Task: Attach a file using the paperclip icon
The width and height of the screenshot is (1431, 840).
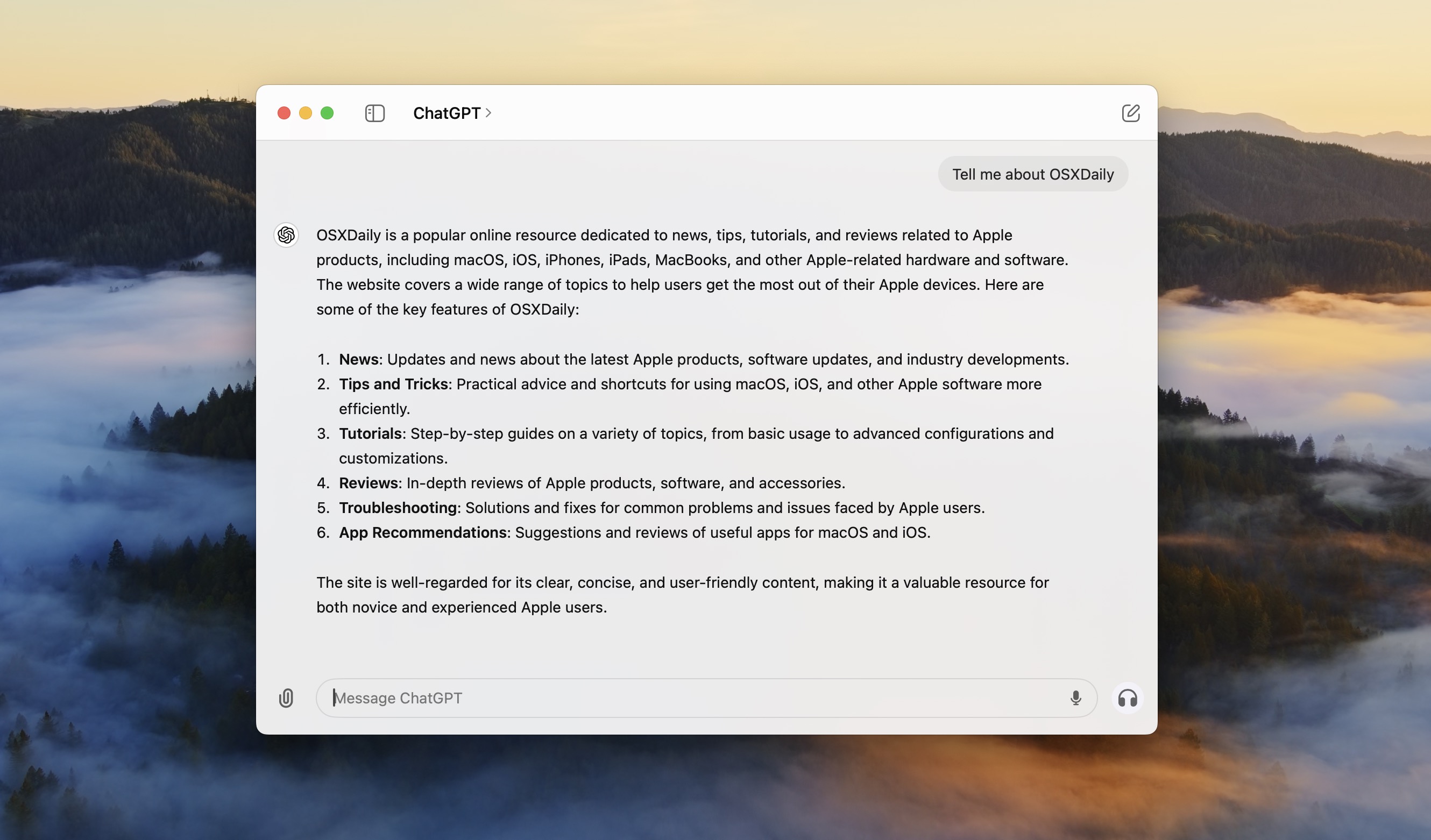Action: click(287, 698)
